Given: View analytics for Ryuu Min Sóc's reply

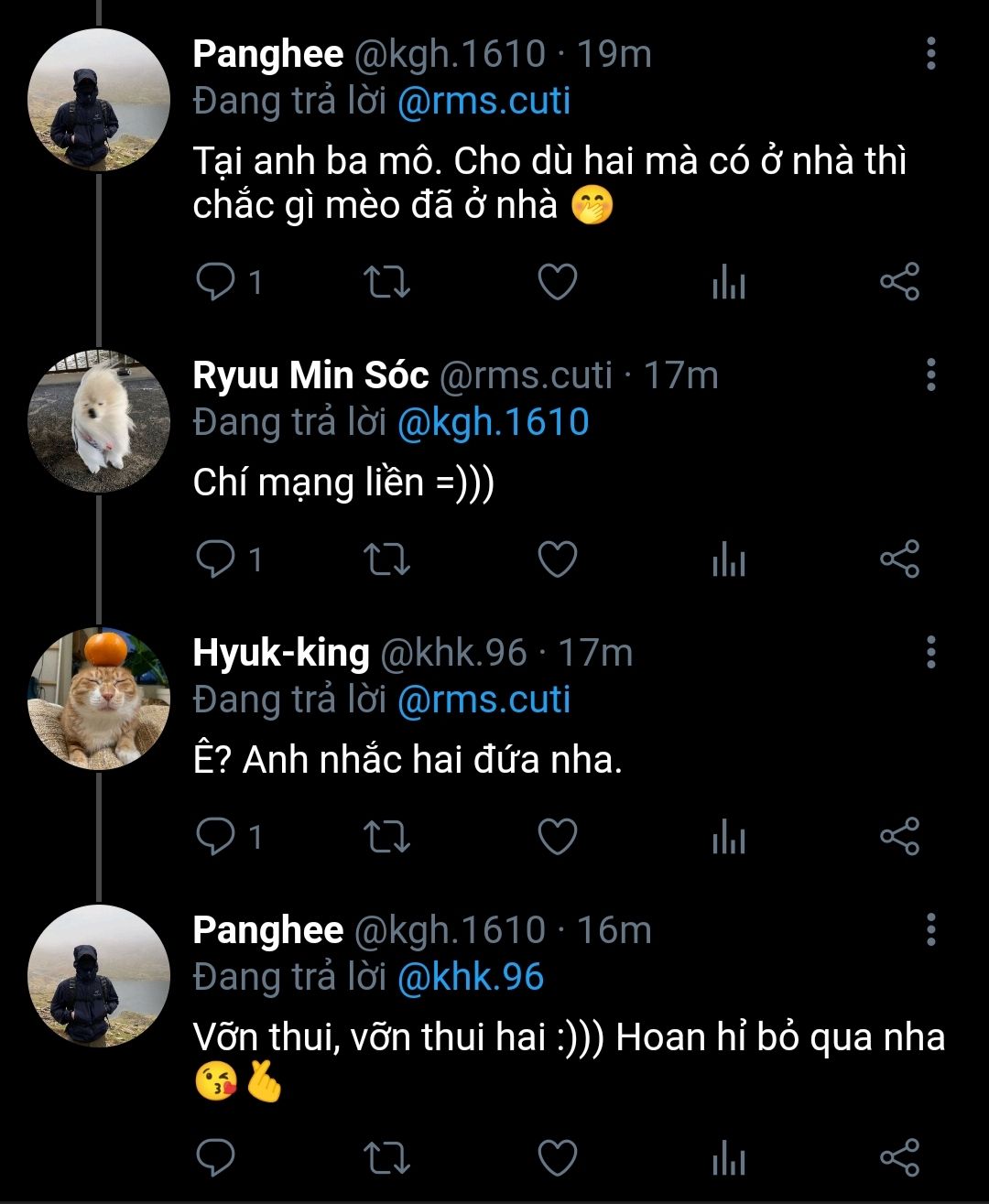Looking at the screenshot, I should [x=729, y=559].
